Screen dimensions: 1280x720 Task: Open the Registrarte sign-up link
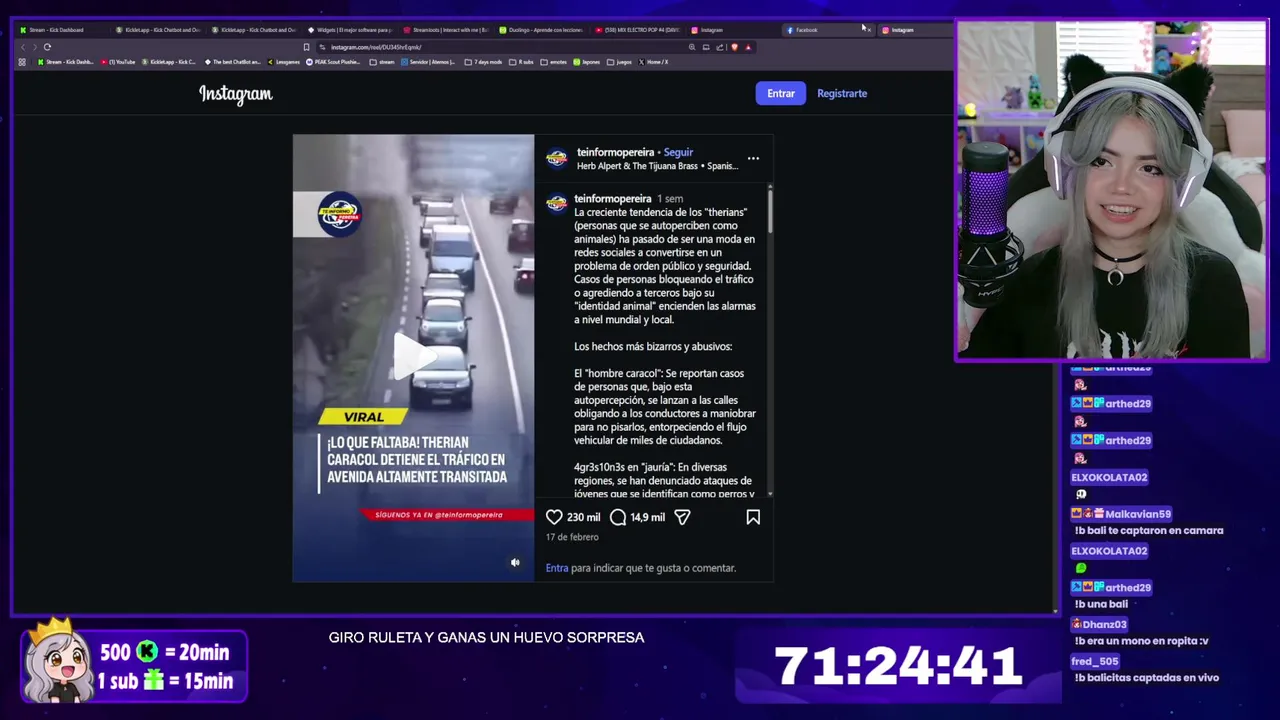842,93
